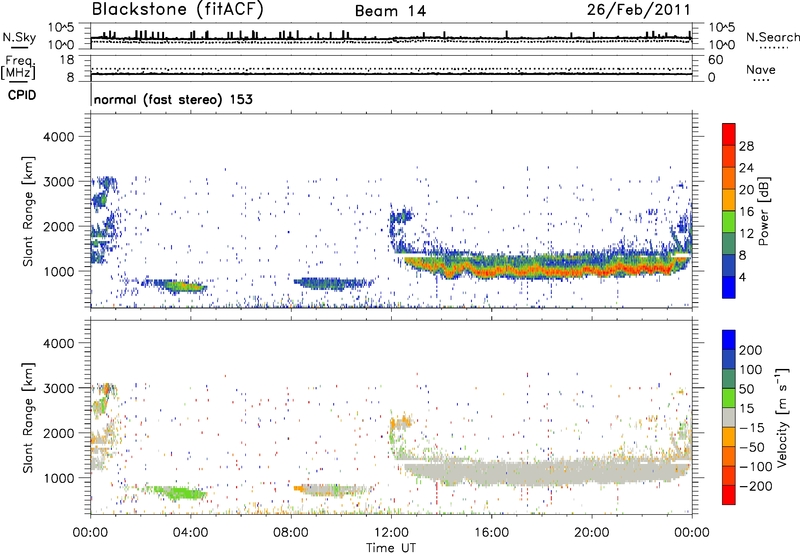Click Velocity colorbar segment between -15 and -50

tap(729, 437)
